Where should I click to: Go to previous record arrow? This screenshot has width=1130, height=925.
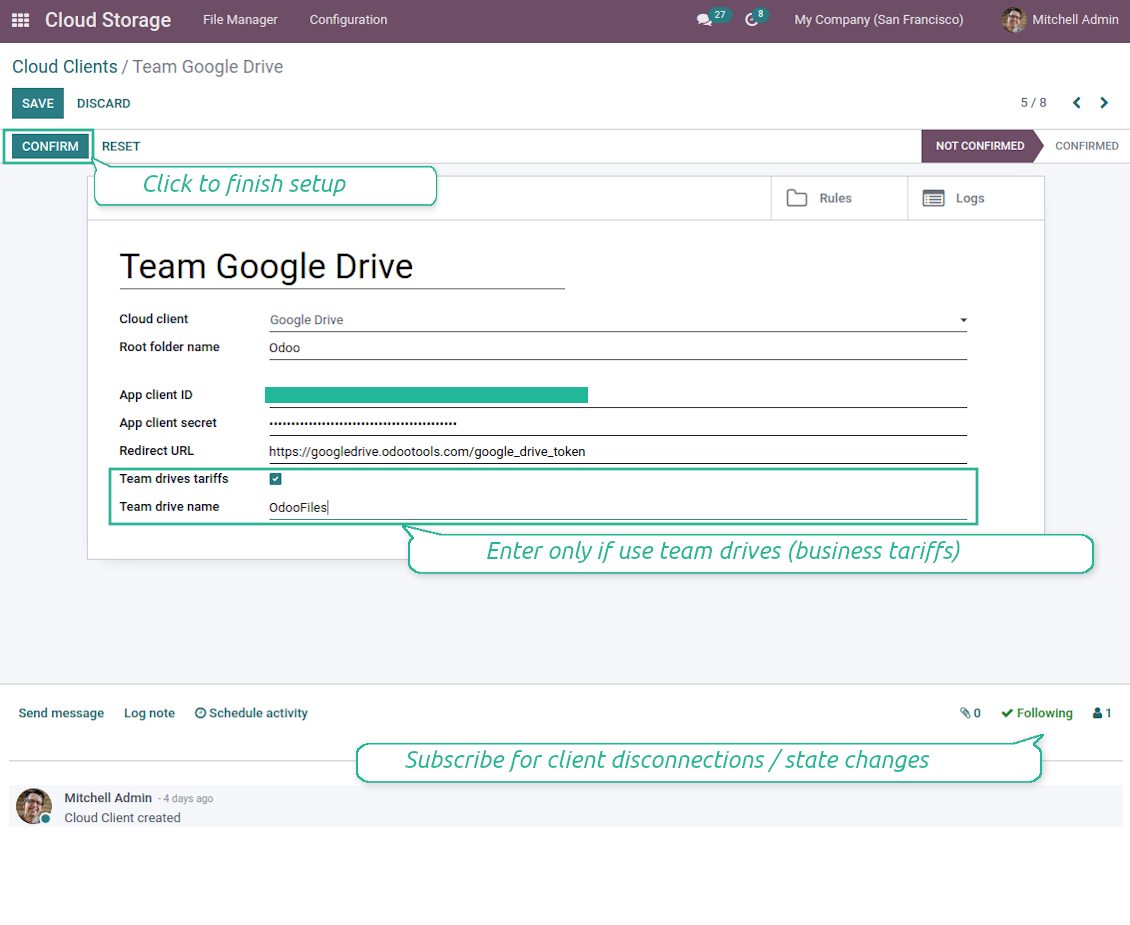pos(1077,103)
